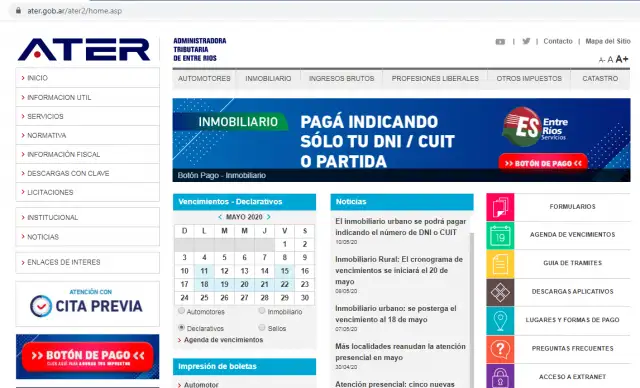The image size is (640, 388).
Task: Expand INFORMACION UTIL sidebar menu
Action: [87, 98]
